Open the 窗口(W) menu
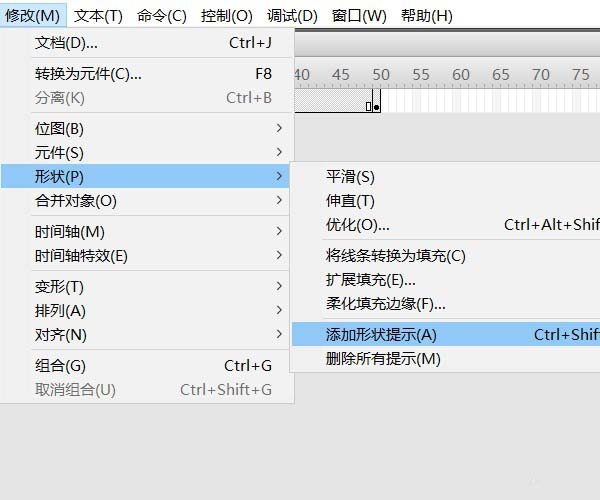Screen dimensions: 600x500 point(359,15)
